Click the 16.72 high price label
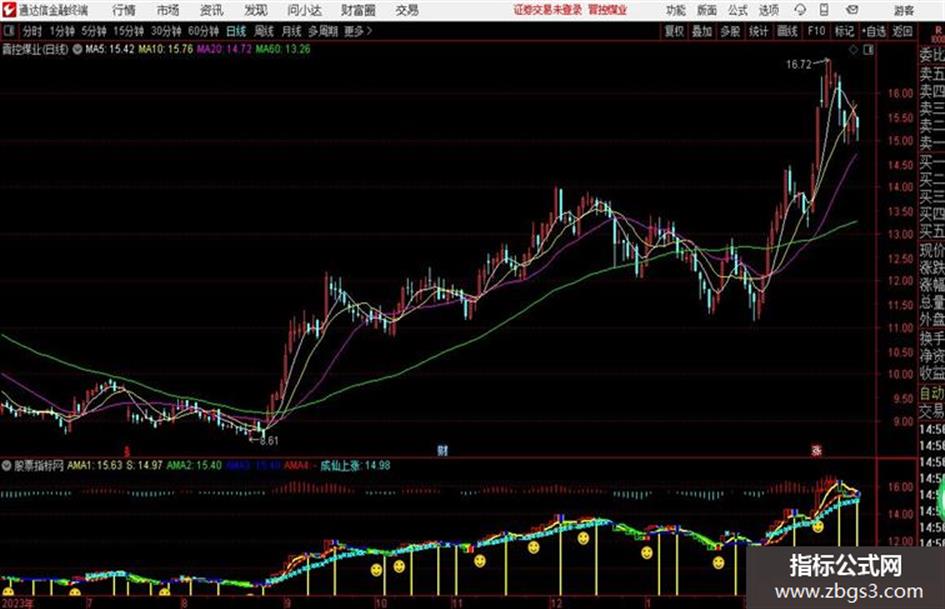Image resolution: width=945 pixels, height=609 pixels. (x=799, y=65)
